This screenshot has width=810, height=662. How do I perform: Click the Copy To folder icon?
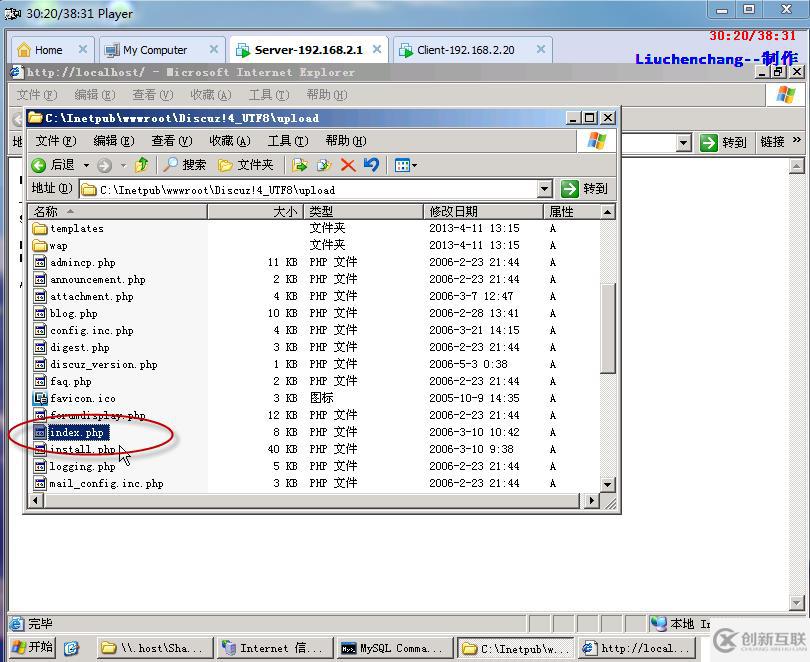324,165
